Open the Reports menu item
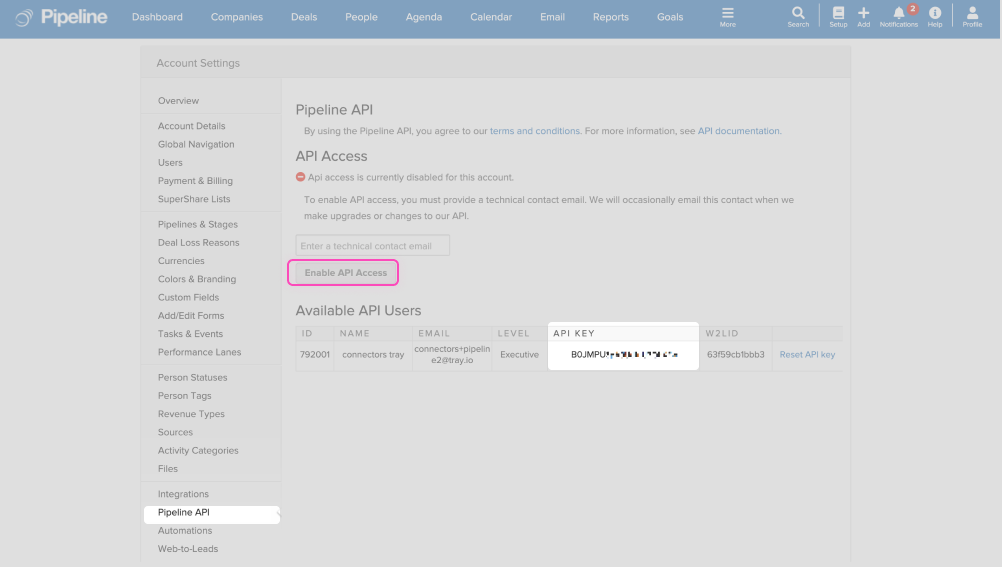The height and width of the screenshot is (567, 1002). [610, 17]
